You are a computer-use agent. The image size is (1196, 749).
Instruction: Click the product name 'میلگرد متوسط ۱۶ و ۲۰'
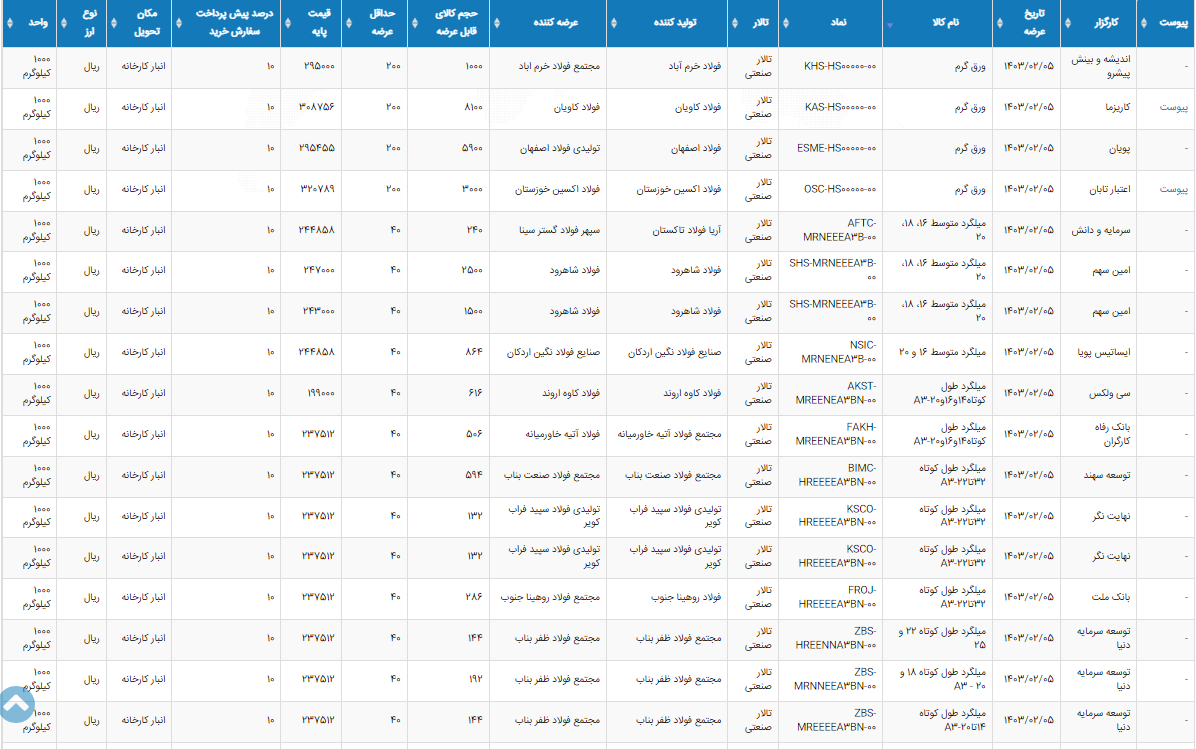[942, 352]
